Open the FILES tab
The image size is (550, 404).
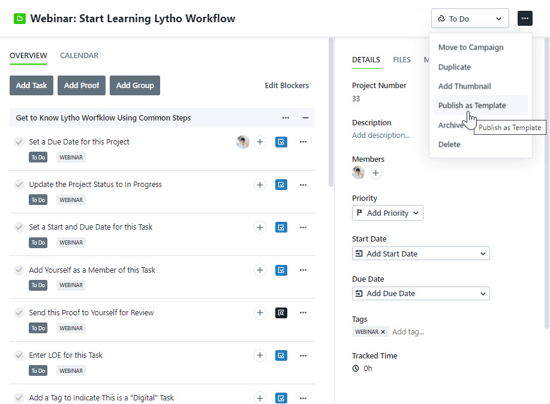pyautogui.click(x=402, y=60)
